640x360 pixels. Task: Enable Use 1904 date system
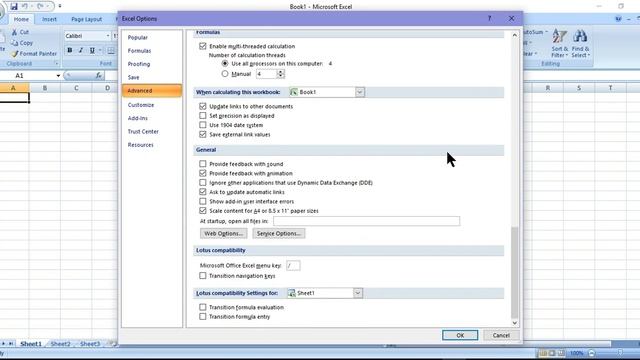coord(203,125)
